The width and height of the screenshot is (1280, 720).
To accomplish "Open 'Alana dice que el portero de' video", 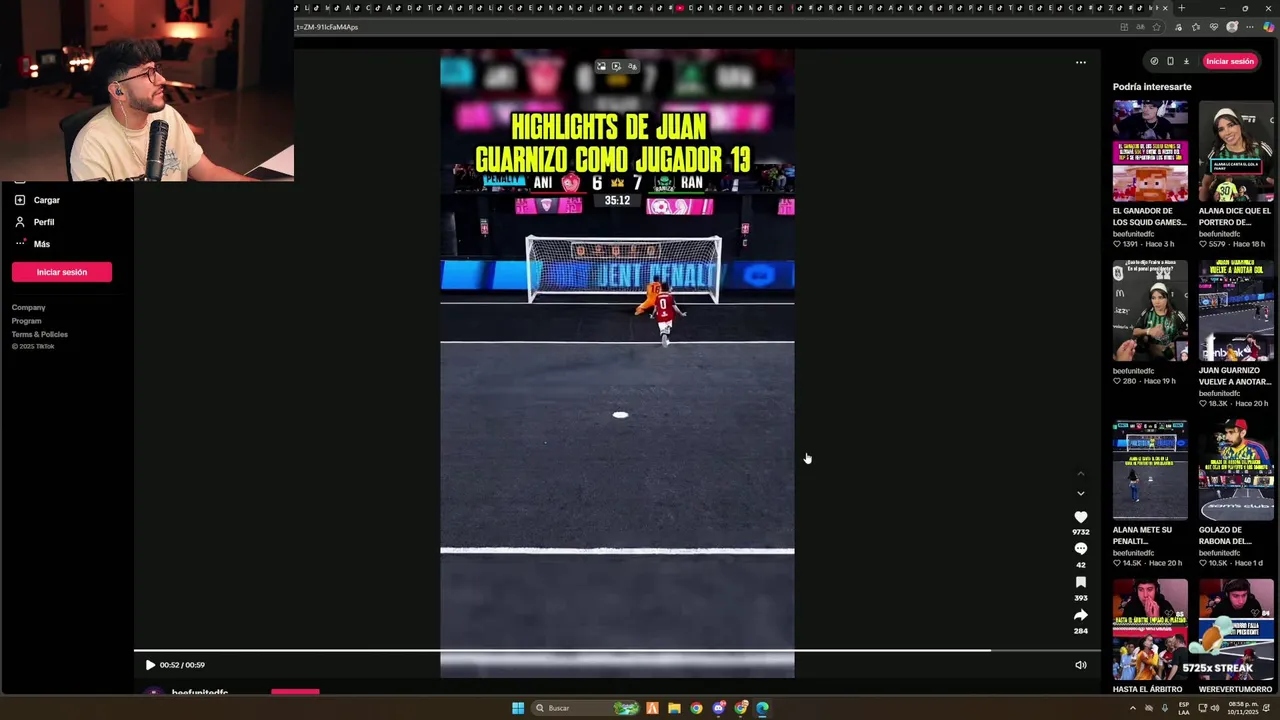I will 1236,151.
